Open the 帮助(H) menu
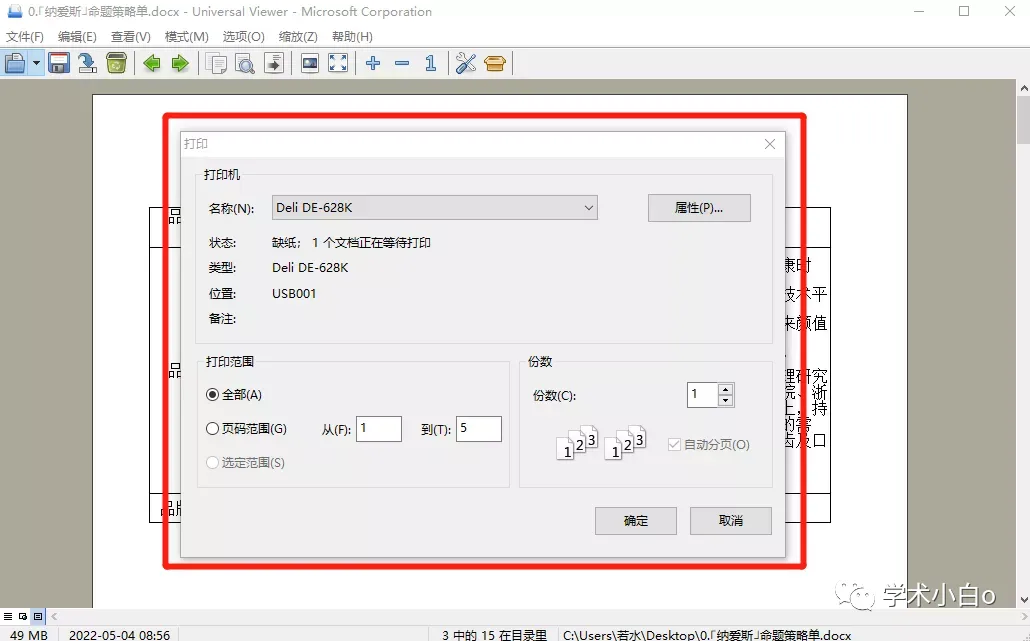The width and height of the screenshot is (1030, 641). (352, 37)
